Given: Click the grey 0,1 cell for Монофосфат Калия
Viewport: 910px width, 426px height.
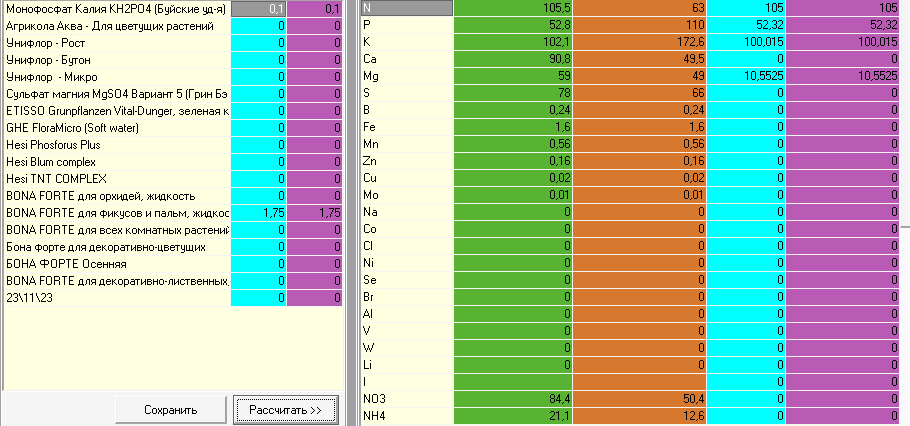Looking at the screenshot, I should point(259,9).
